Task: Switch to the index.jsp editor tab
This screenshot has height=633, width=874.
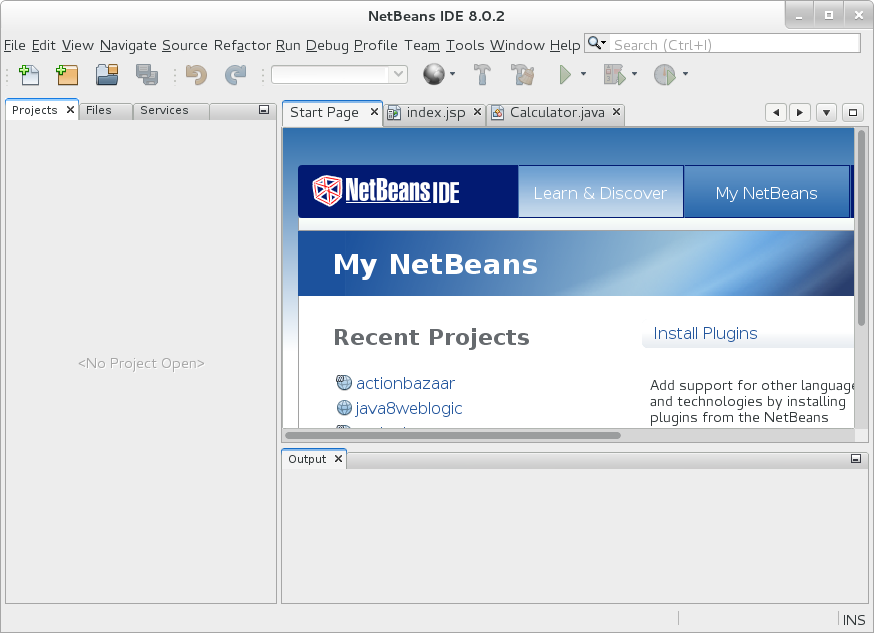Action: tap(435, 113)
